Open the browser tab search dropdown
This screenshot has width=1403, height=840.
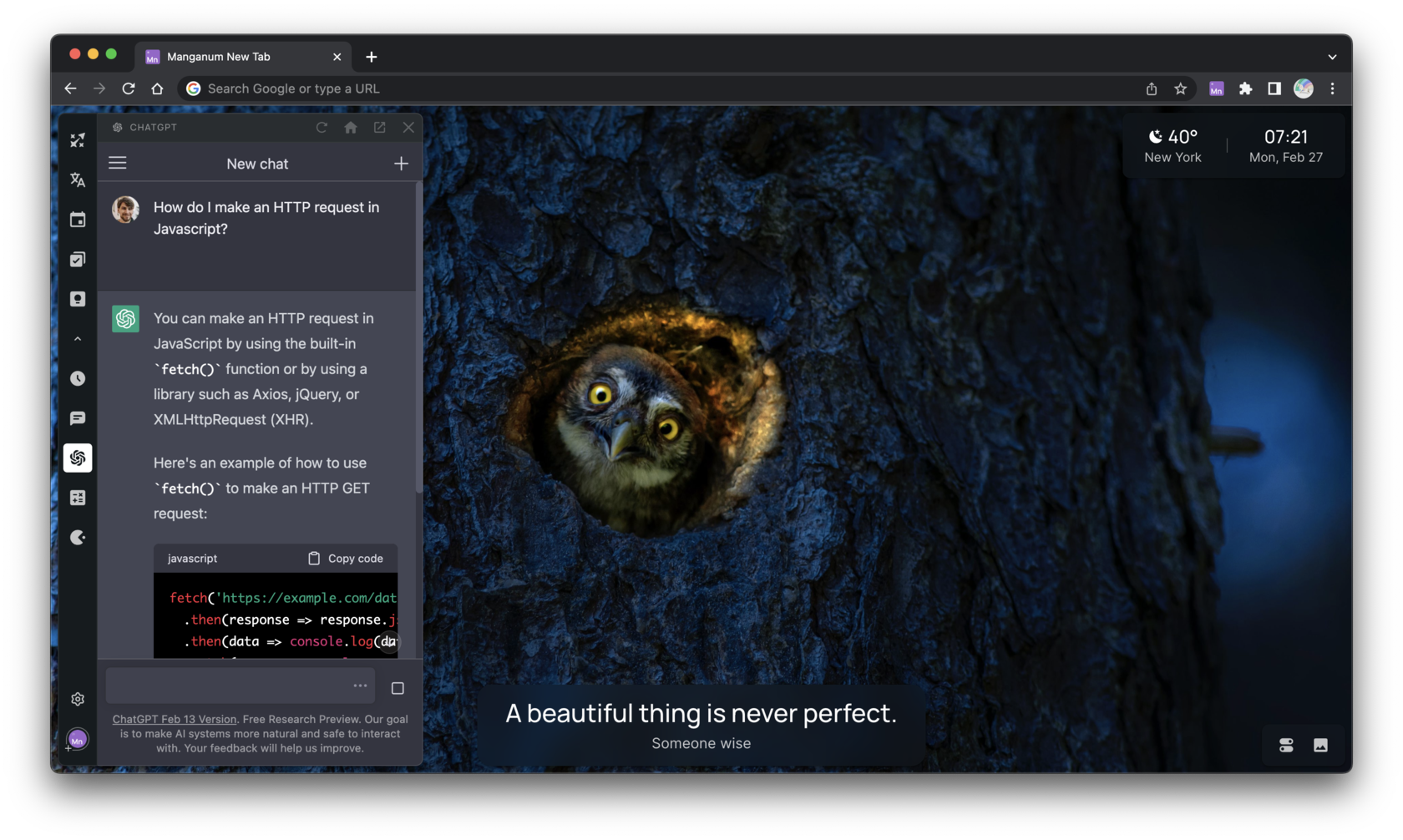[x=1333, y=56]
